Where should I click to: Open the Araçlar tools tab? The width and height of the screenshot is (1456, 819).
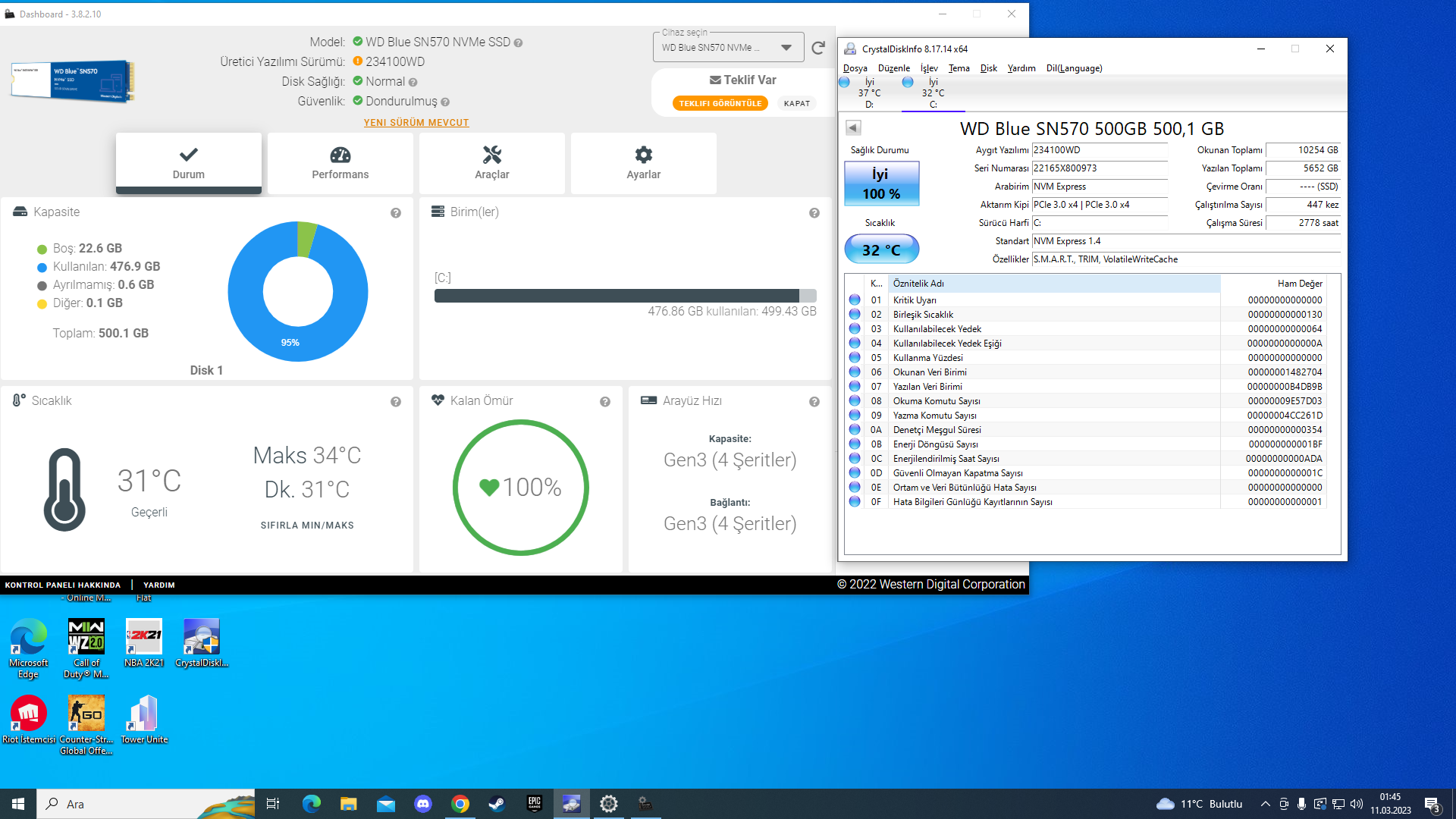pos(492,162)
